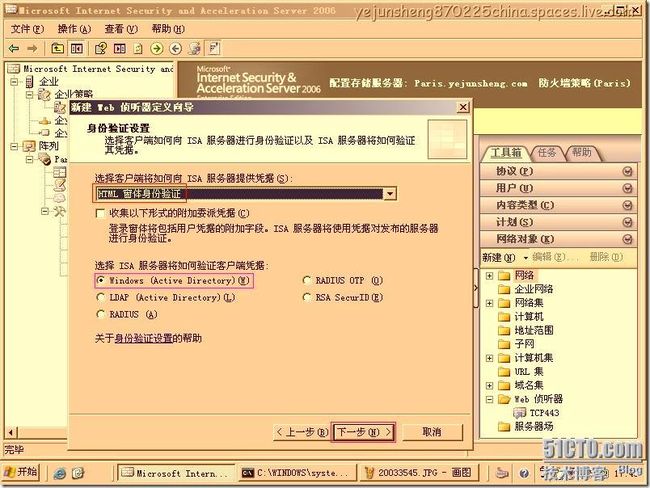Switch to the C:\WINDOWS\syste... taskbar window

pos(297,473)
